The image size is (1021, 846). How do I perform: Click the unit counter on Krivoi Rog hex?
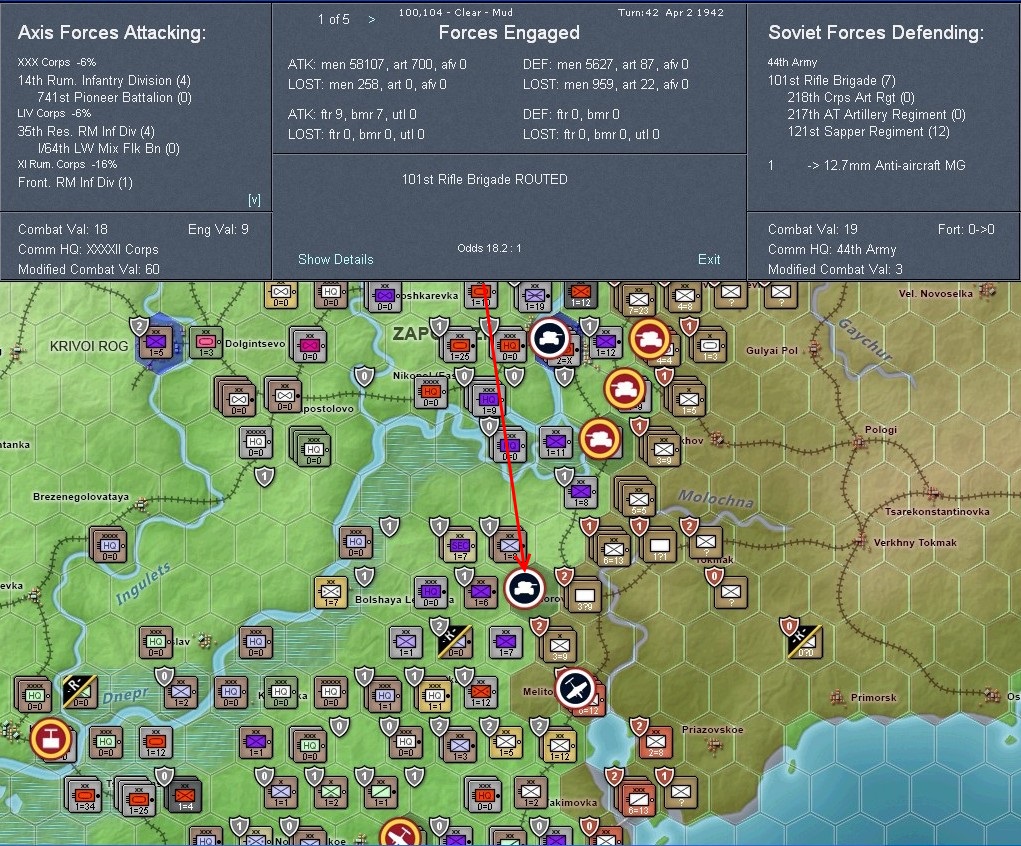click(x=155, y=345)
